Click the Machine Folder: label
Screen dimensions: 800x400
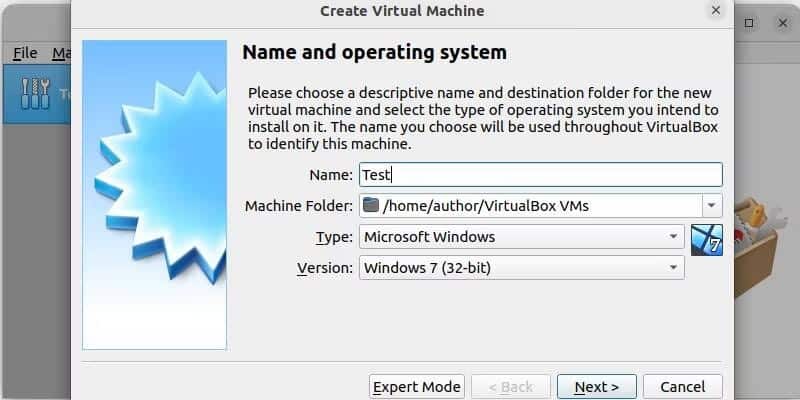coord(298,206)
